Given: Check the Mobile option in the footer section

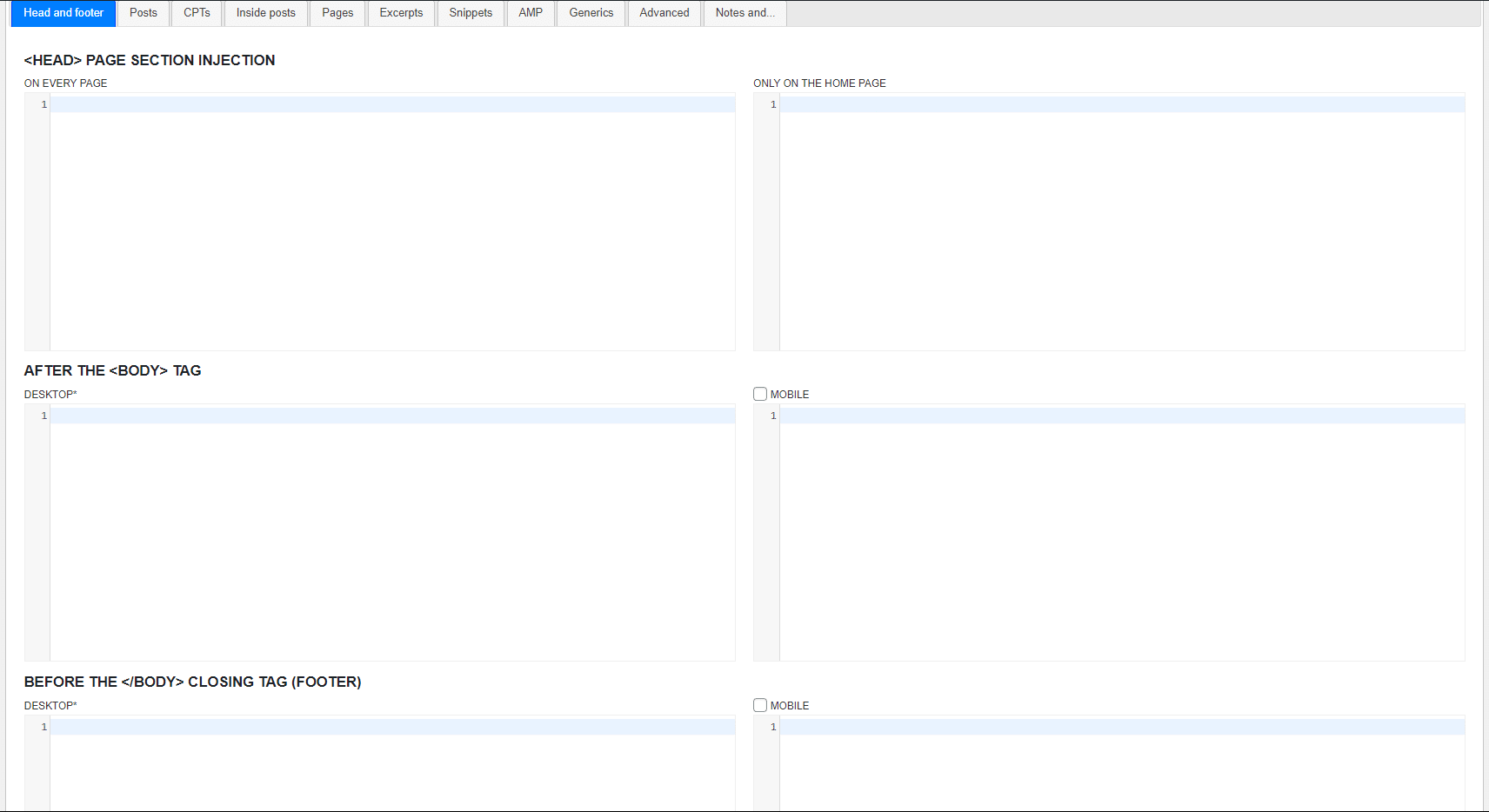Looking at the screenshot, I should pyautogui.click(x=760, y=705).
